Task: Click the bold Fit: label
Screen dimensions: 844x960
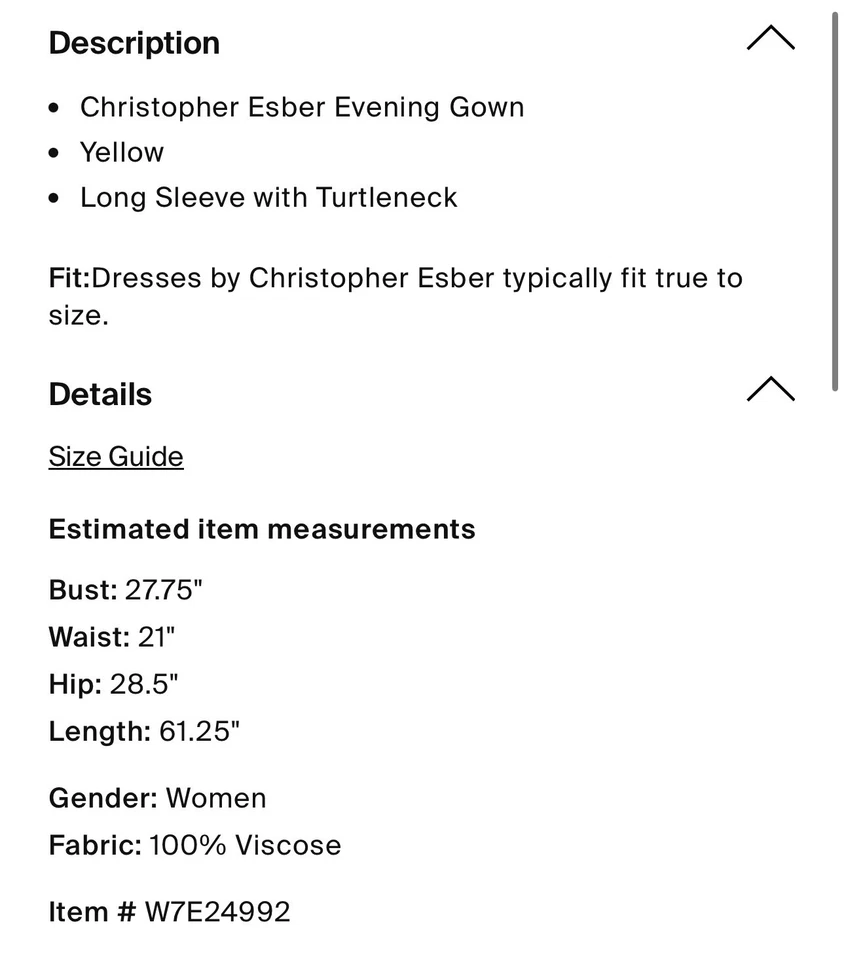Action: pos(69,277)
